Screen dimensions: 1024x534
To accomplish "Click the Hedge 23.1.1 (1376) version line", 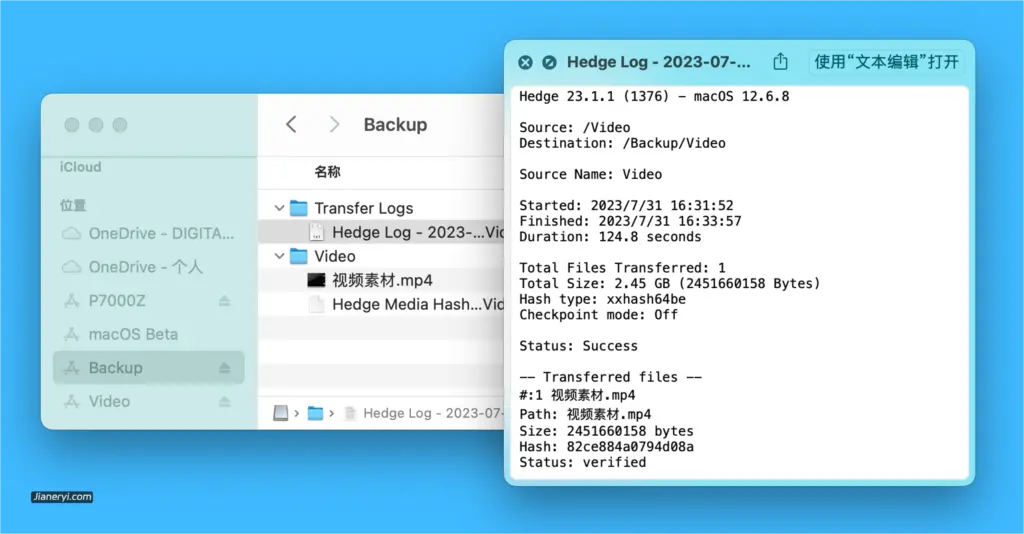I will coord(654,97).
